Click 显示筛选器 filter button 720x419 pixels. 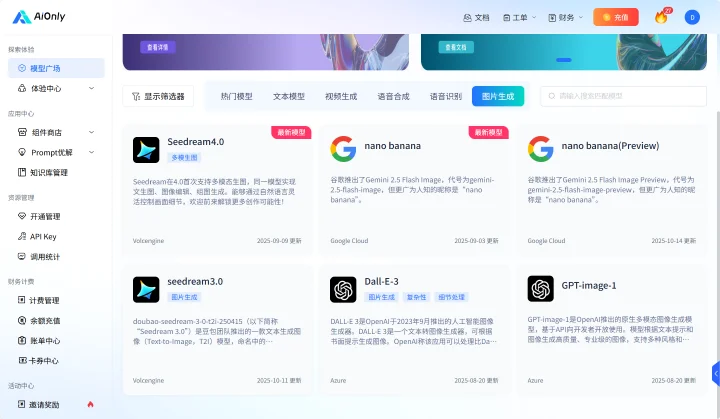(x=158, y=96)
